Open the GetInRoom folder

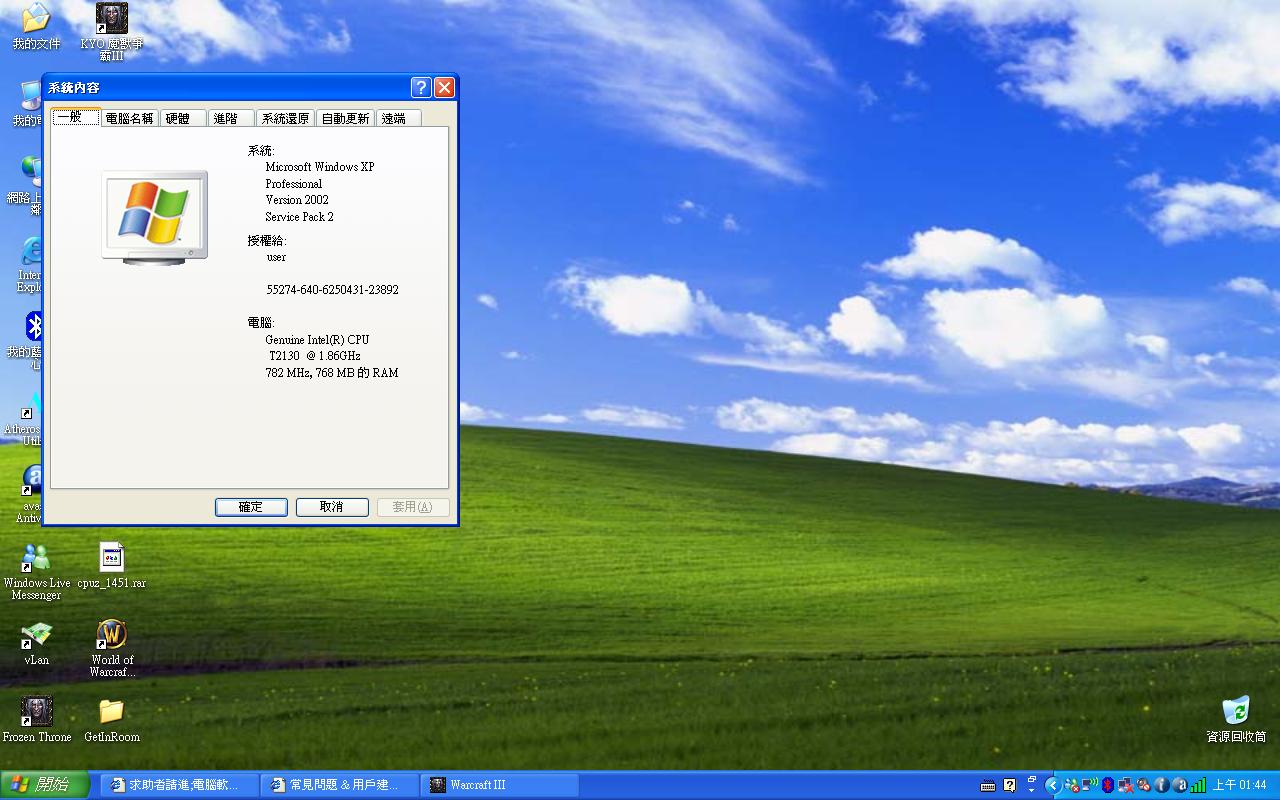coord(111,713)
